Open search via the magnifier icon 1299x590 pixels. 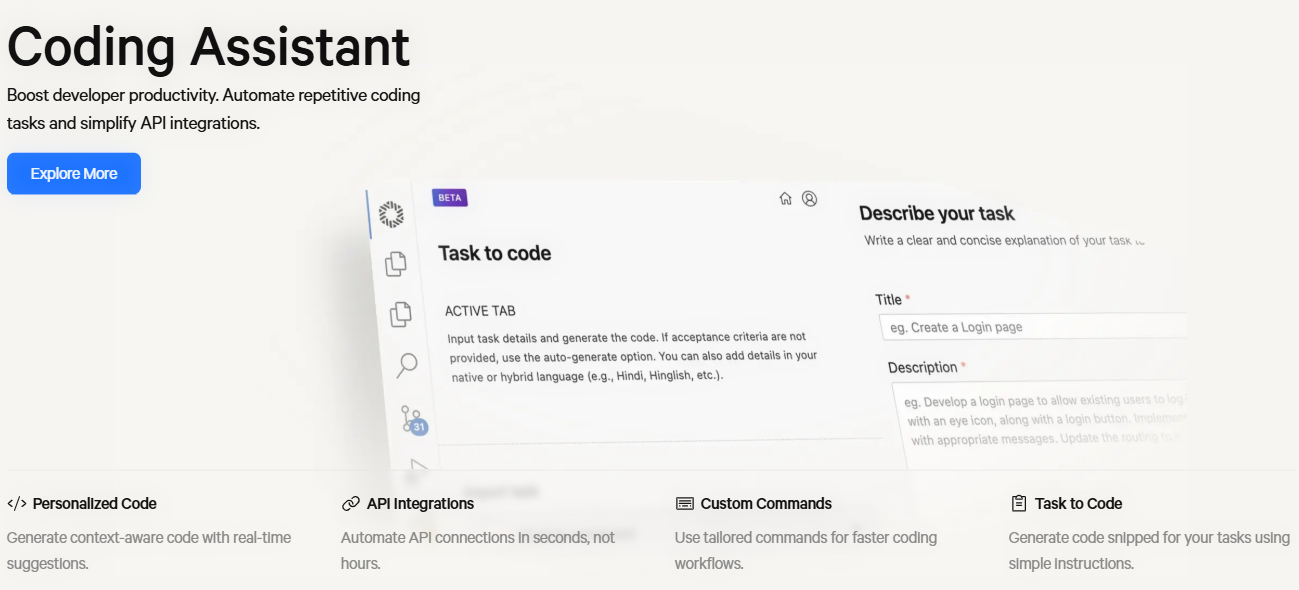(407, 365)
